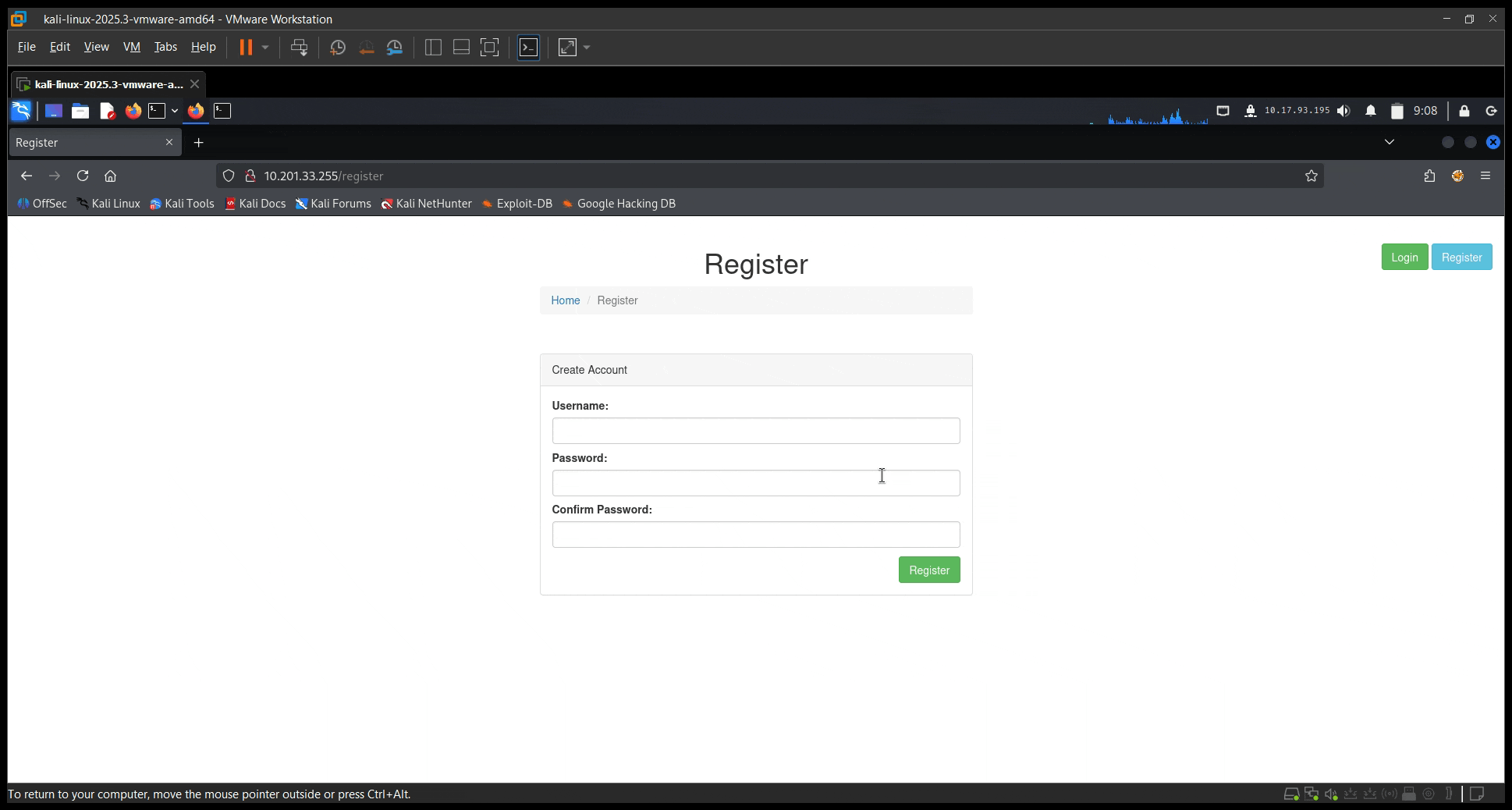Viewport: 1512px width, 810px height.
Task: Follow the Home breadcrumb link
Action: 565,300
